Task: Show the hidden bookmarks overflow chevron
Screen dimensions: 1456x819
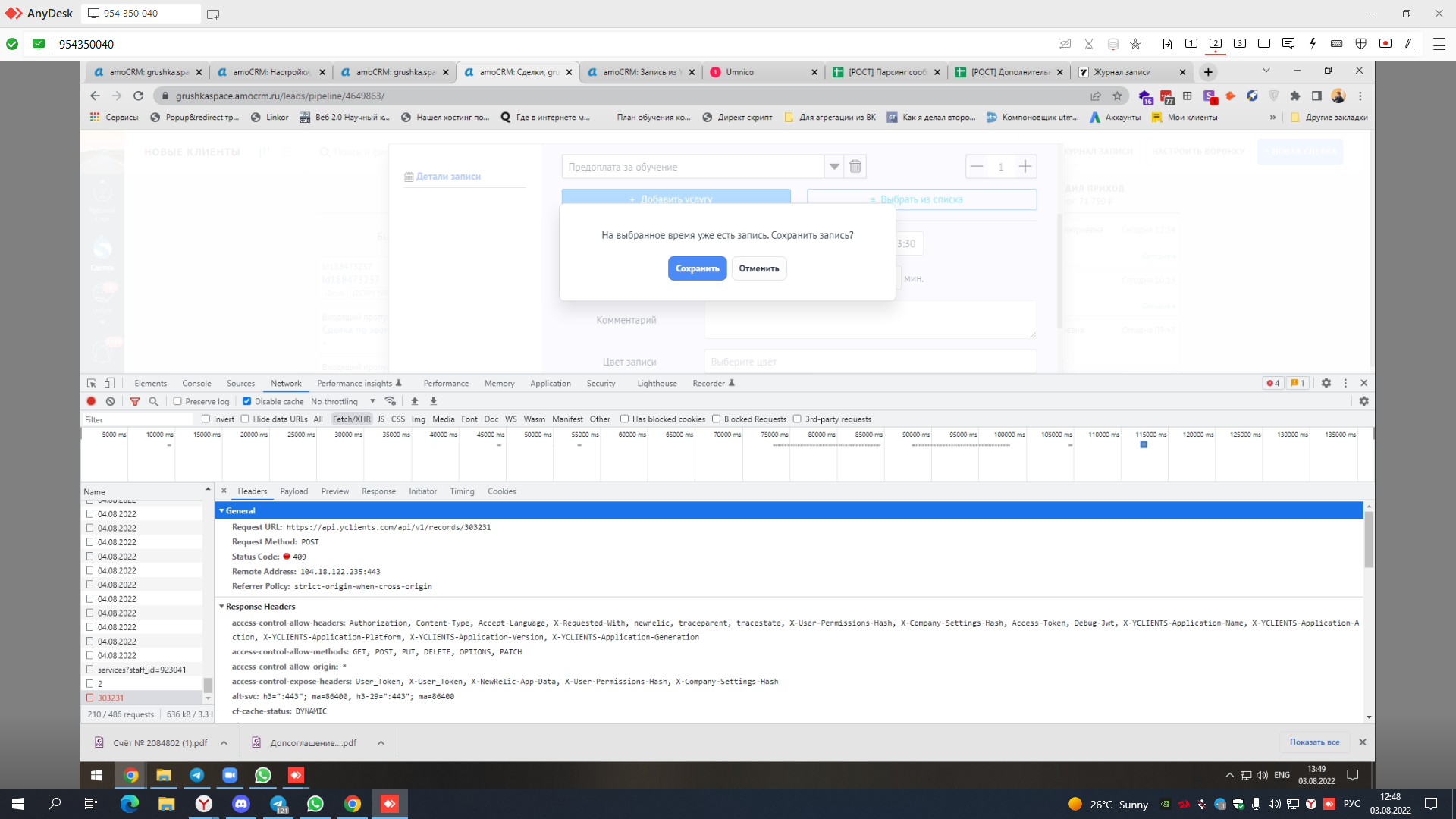Action: [1272, 118]
